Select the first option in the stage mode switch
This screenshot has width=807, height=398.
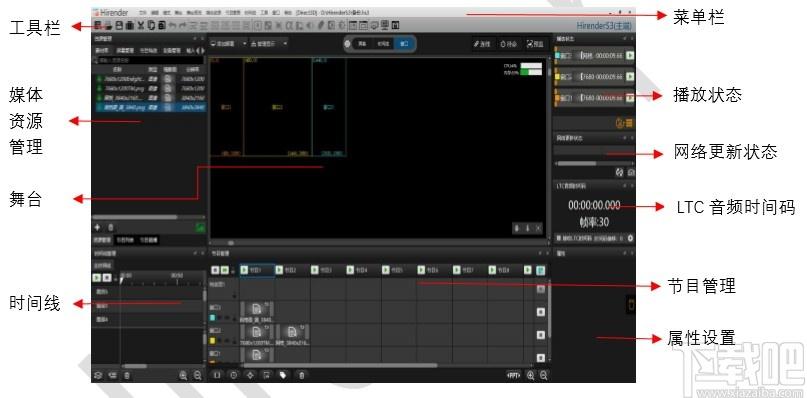click(362, 44)
